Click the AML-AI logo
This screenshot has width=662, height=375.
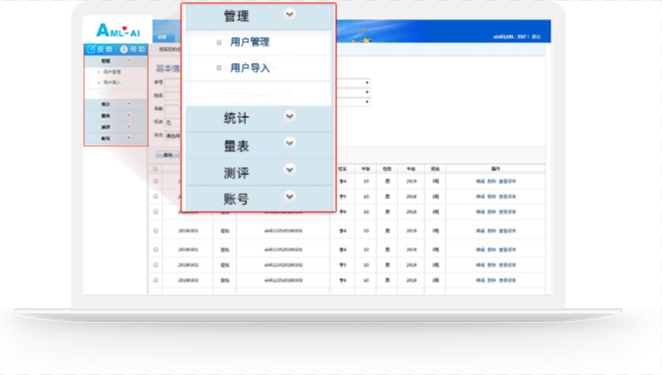(118, 30)
